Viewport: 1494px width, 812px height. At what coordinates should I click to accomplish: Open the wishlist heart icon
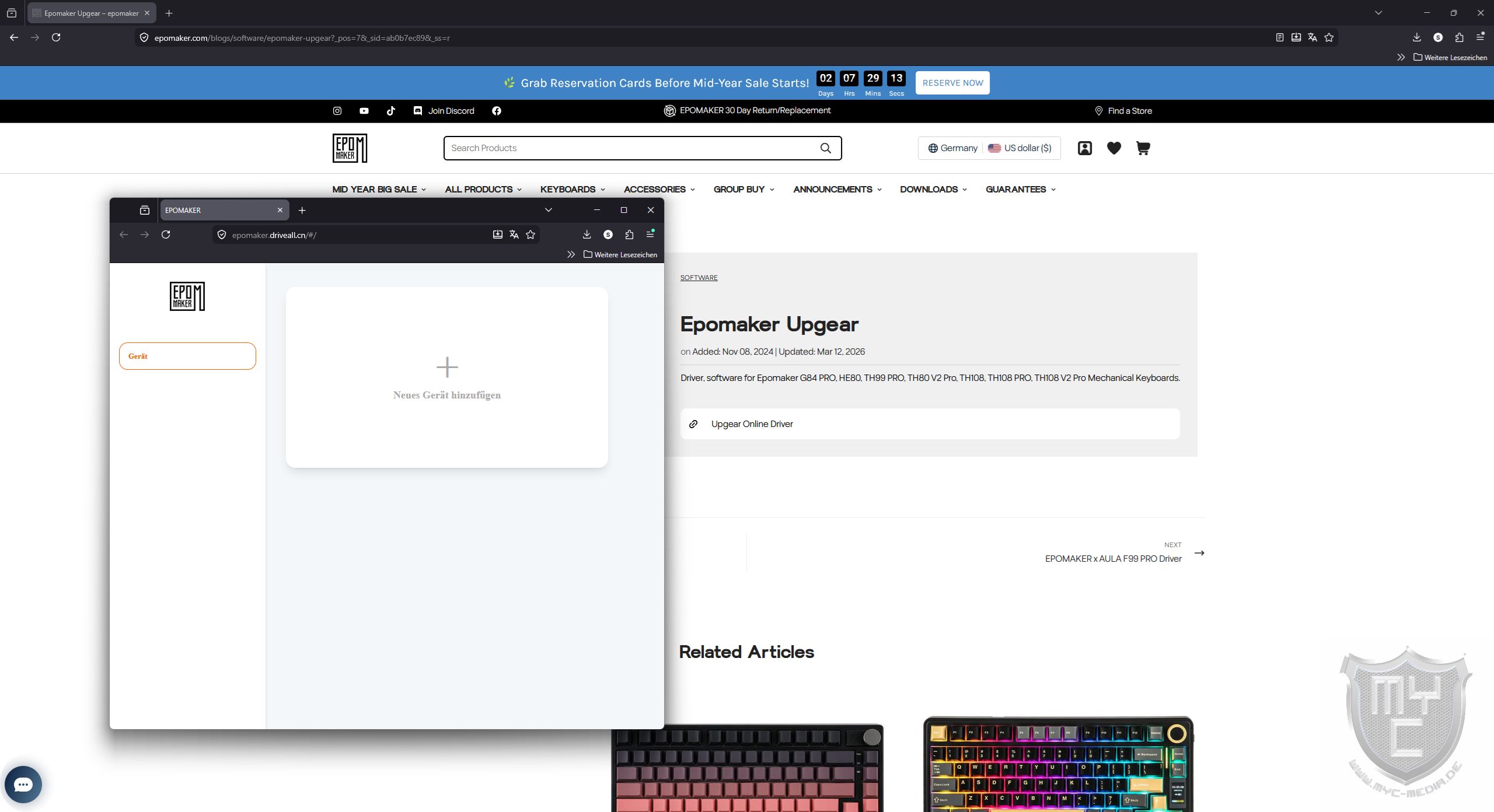[1114, 148]
